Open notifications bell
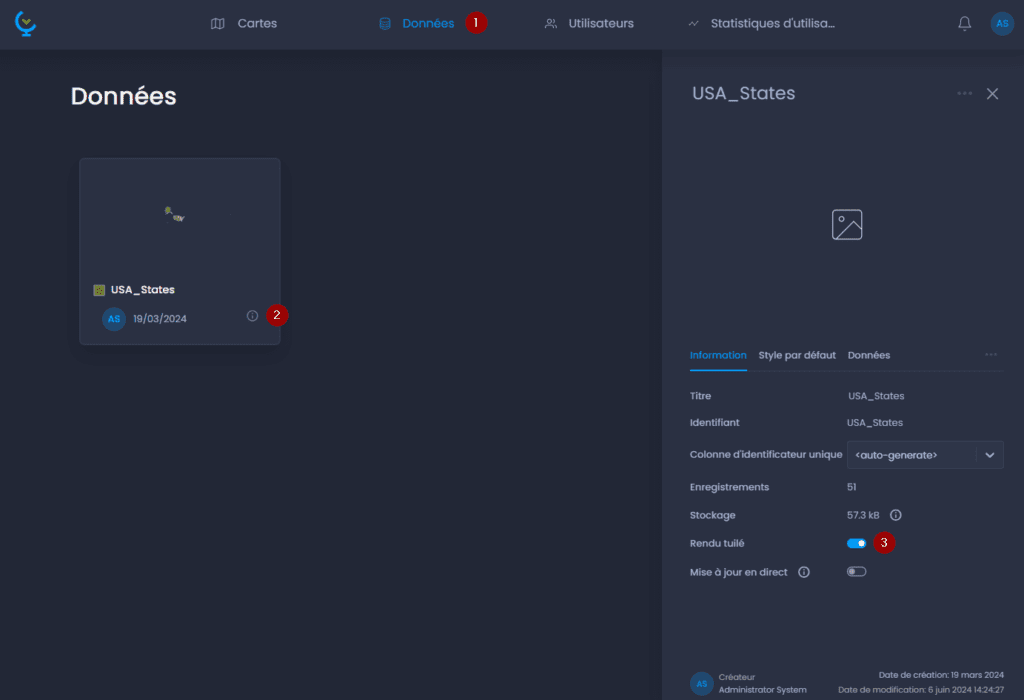The width and height of the screenshot is (1024, 700). pos(964,24)
